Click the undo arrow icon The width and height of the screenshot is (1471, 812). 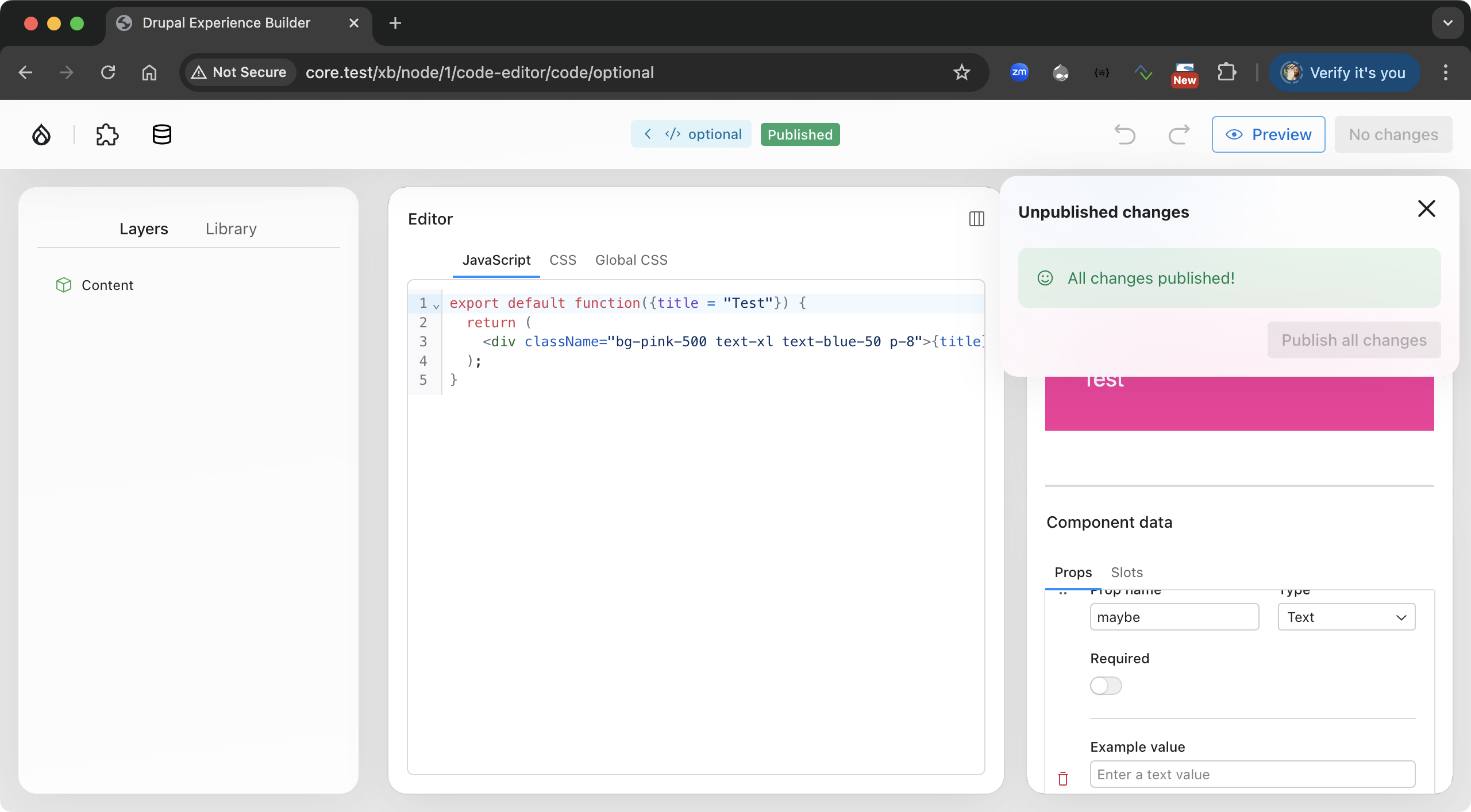[1125, 135]
